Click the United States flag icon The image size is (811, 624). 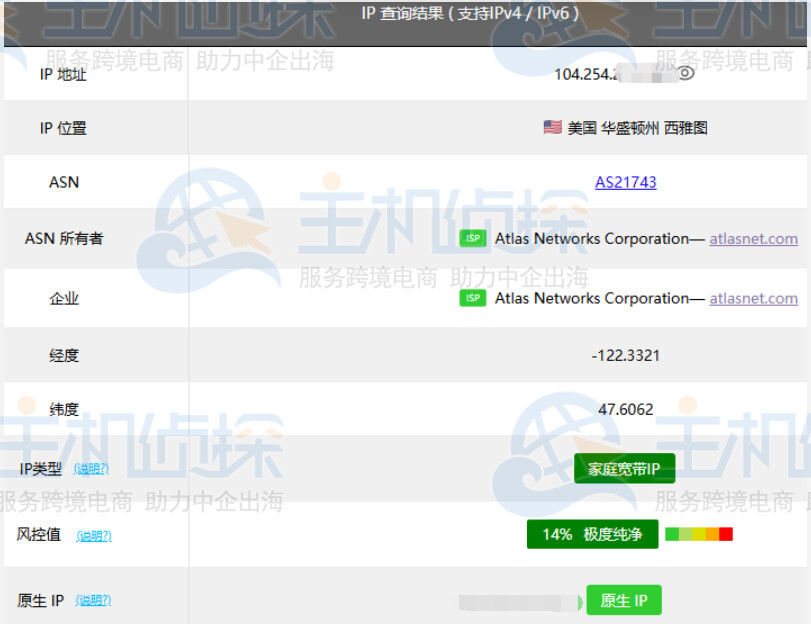[552, 127]
